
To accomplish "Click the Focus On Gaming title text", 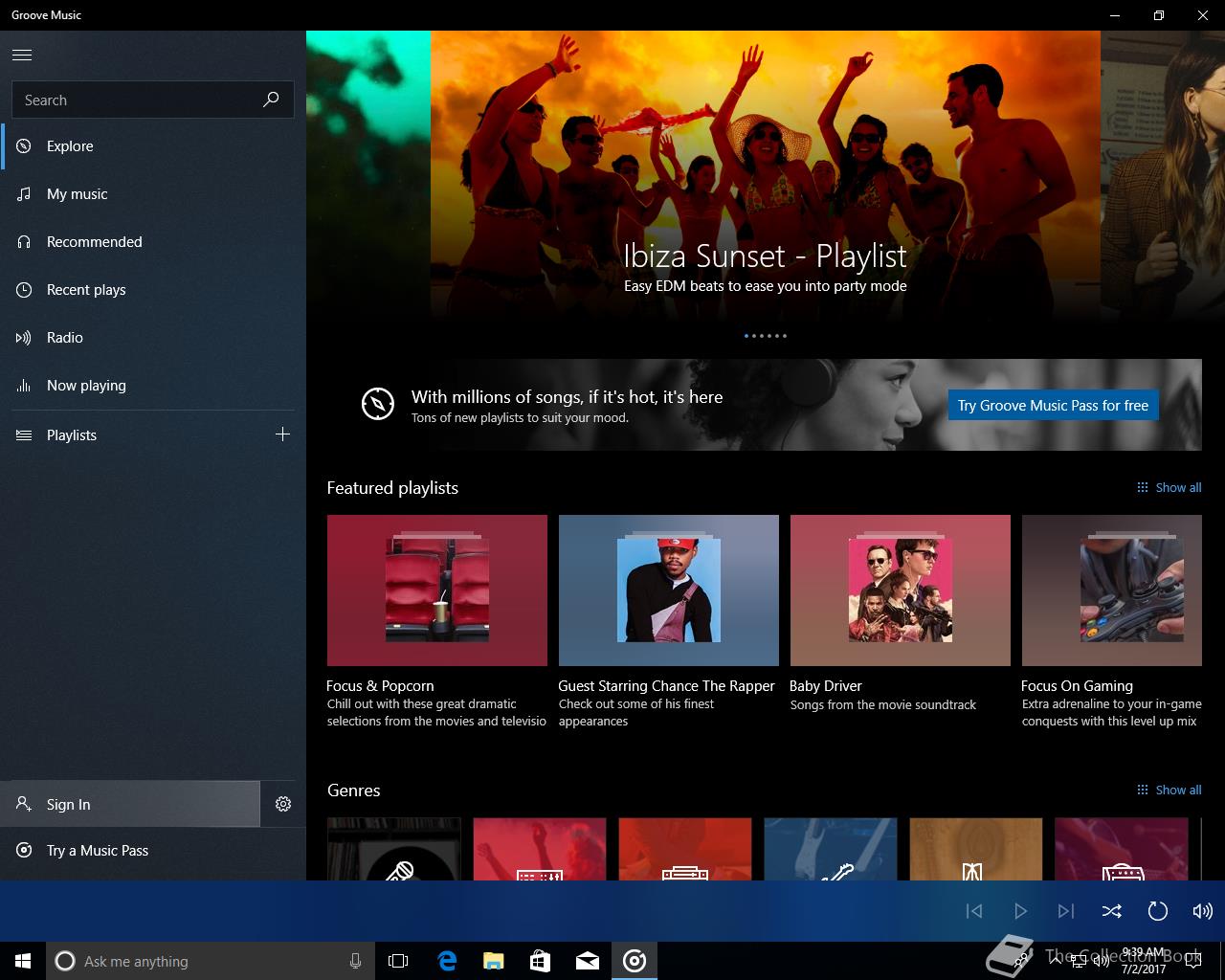I will (1077, 686).
